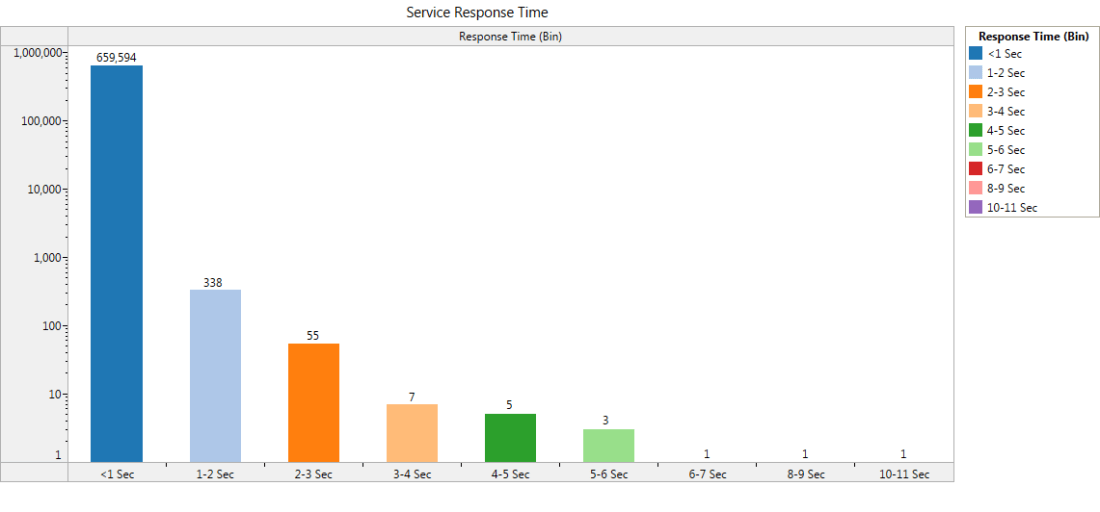Click the Response Time (Bin) legend title
1100x512 pixels.
[x=1033, y=36]
